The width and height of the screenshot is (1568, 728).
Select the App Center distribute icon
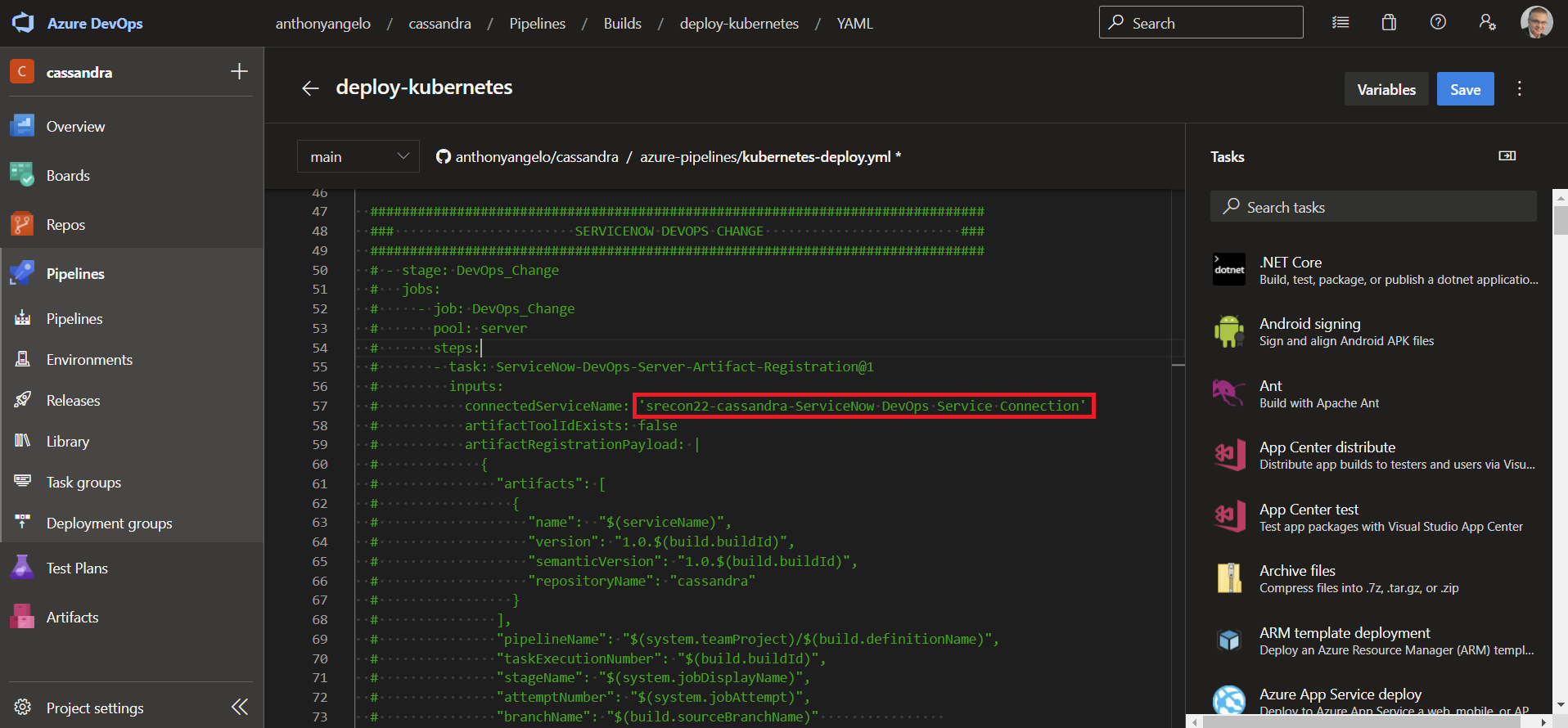1229,455
